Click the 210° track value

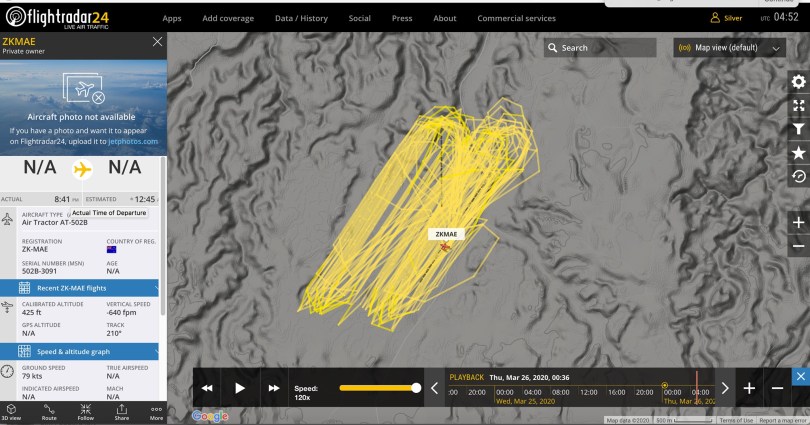(x=114, y=333)
